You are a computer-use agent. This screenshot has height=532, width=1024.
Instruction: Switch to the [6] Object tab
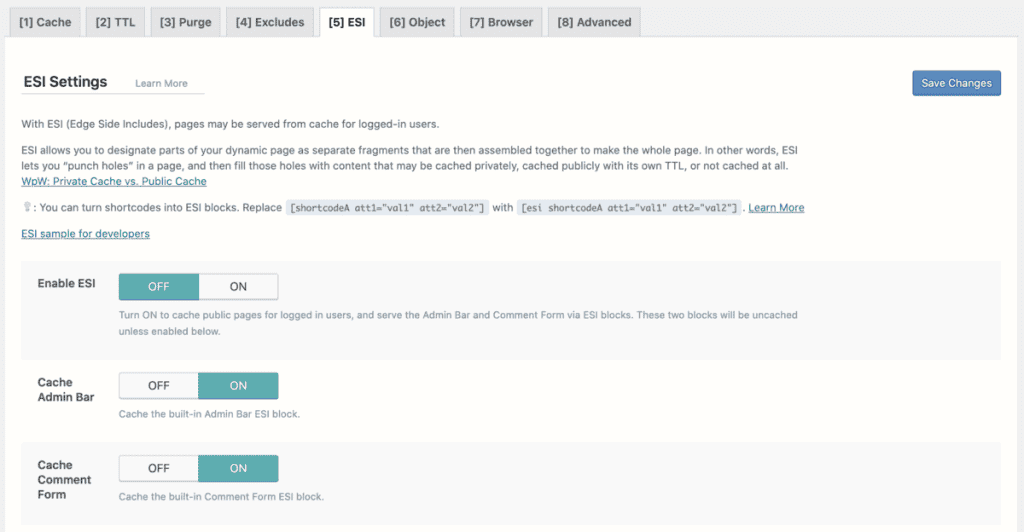coord(417,22)
